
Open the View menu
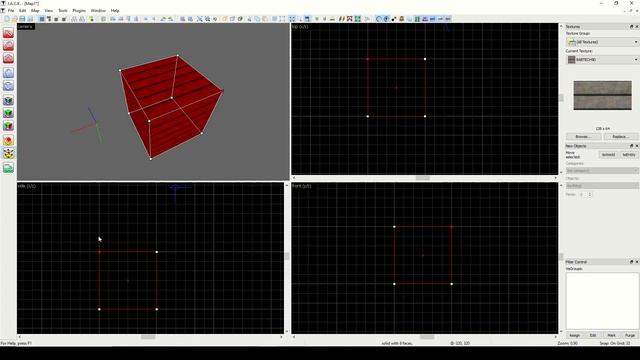[48, 11]
